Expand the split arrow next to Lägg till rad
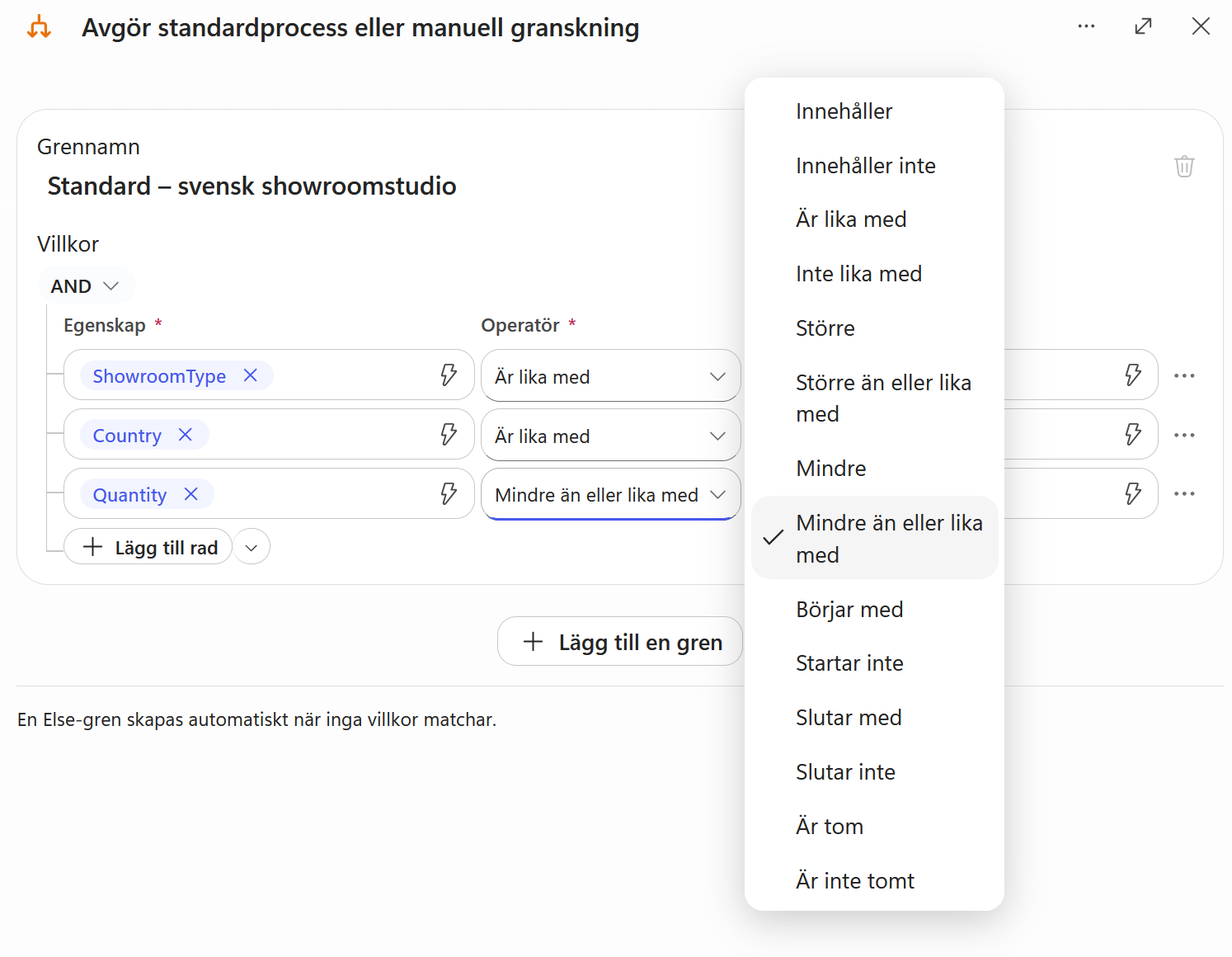The image size is (1232, 957). pos(252,547)
